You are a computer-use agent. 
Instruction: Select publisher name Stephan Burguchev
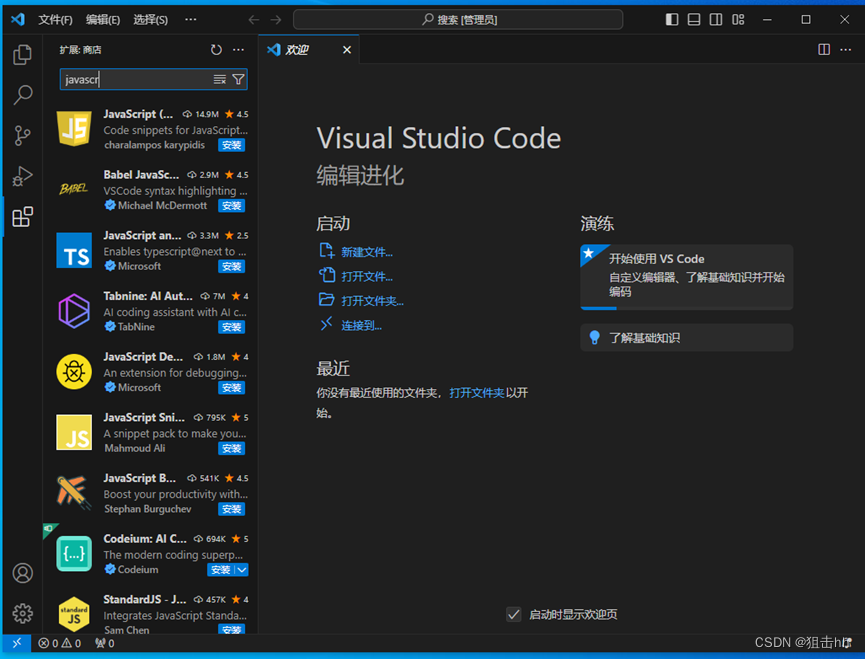click(x=148, y=509)
